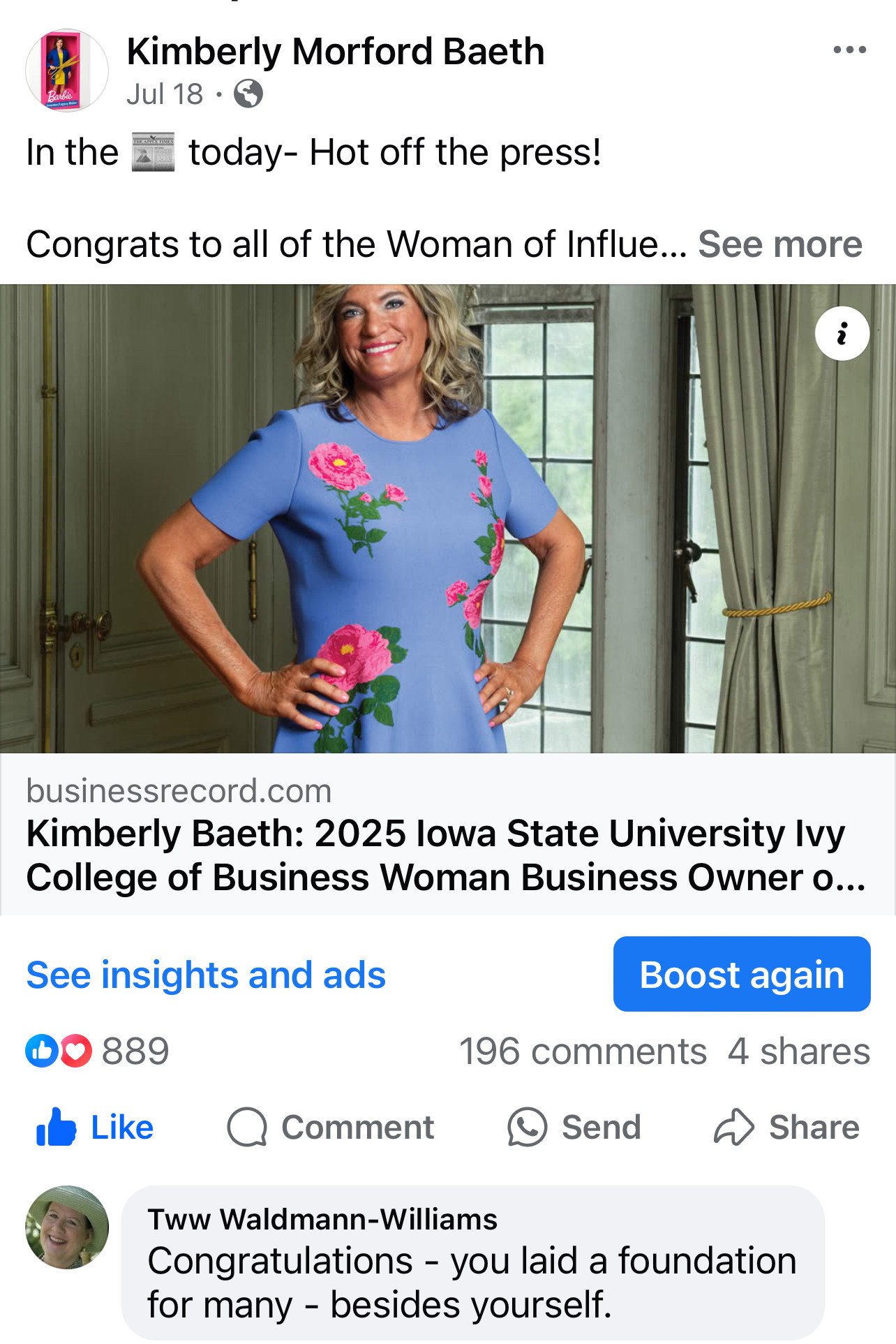View the 196 comments
Viewport: 896px width, 1344px height.
tap(583, 1051)
